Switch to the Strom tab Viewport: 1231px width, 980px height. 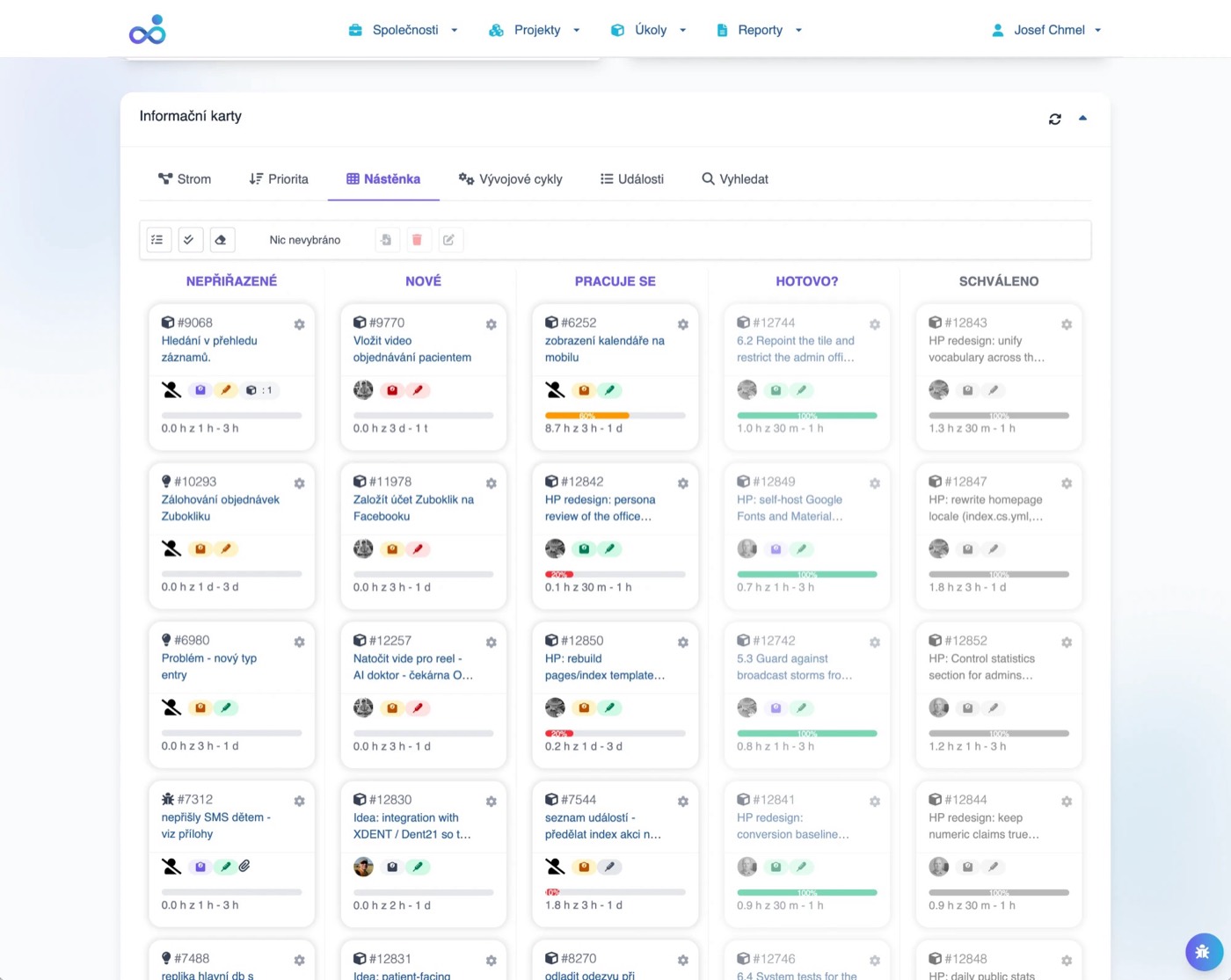coord(185,179)
